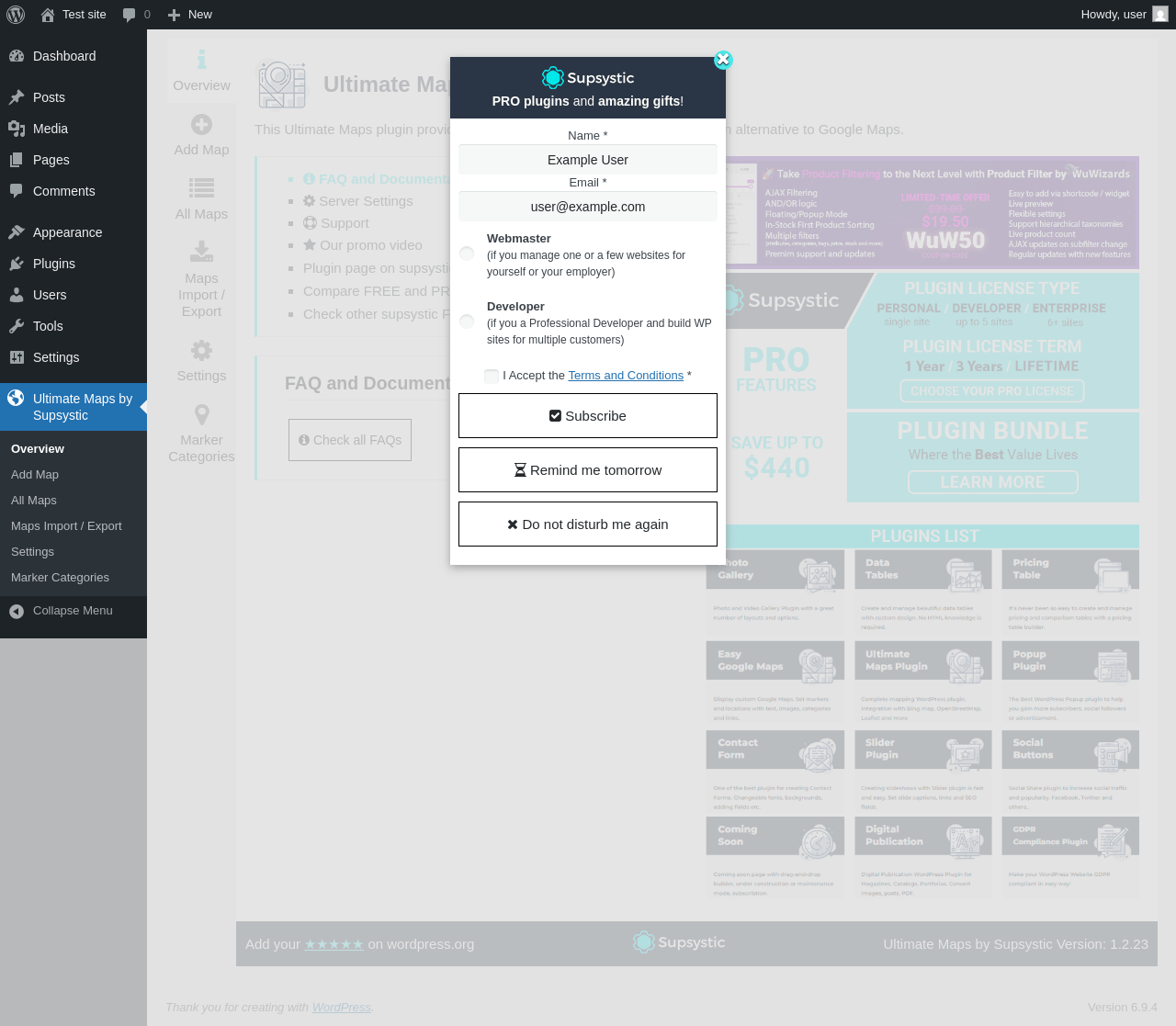This screenshot has width=1176, height=1026.
Task: Click the Dashboard gauge icon
Action: tap(17, 56)
